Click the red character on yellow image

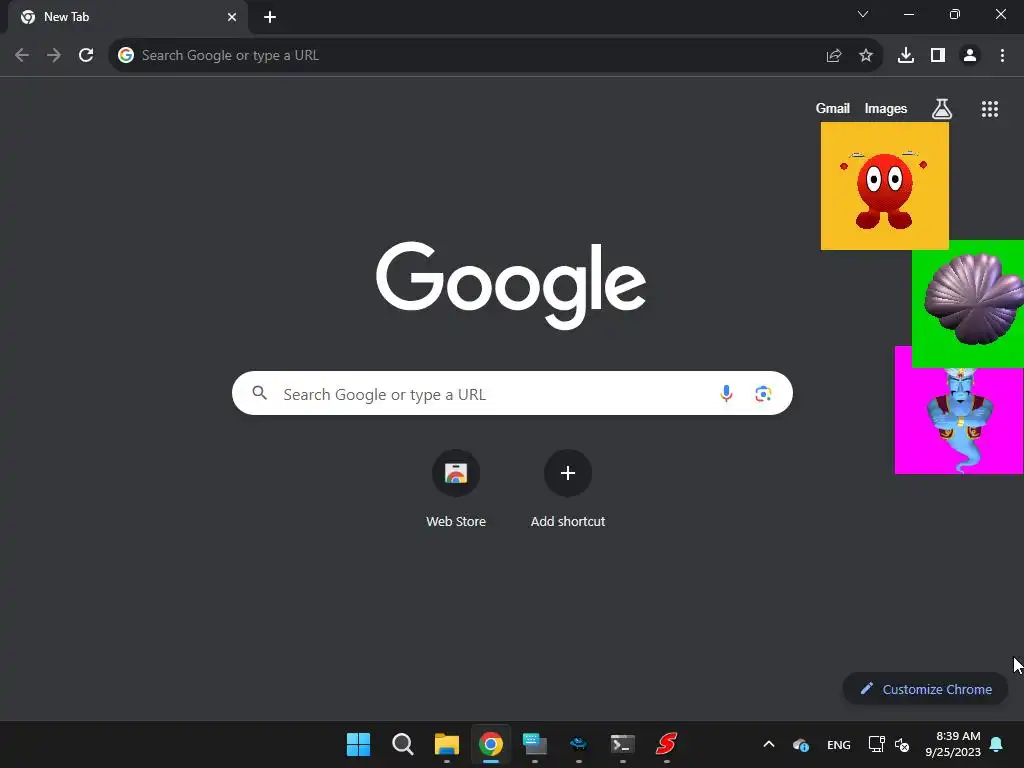pos(884,186)
